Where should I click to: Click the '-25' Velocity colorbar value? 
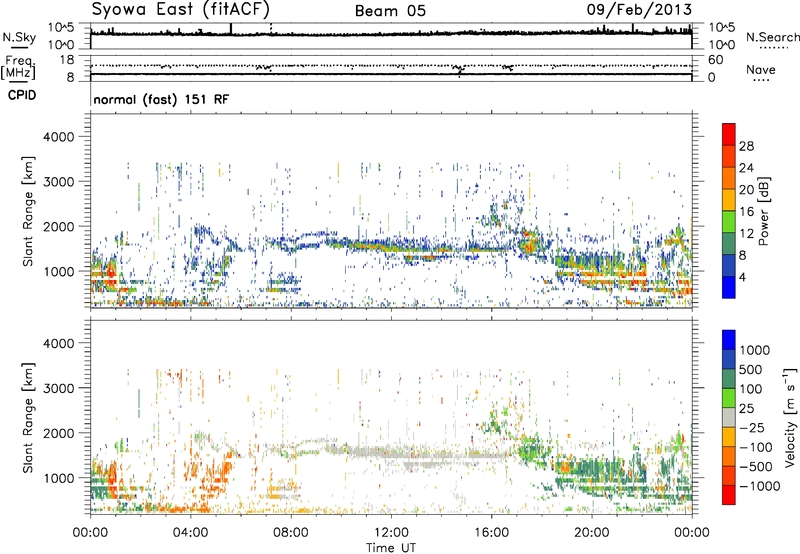tap(754, 428)
